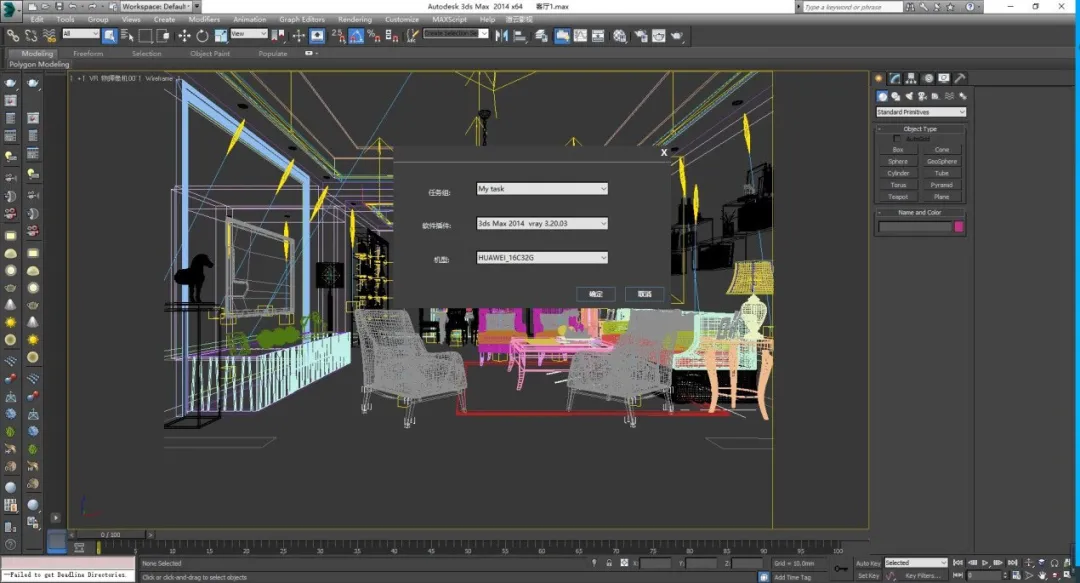The height and width of the screenshot is (583, 1080).
Task: Enable the AutoGrid checkbox
Action: pyautogui.click(x=897, y=139)
